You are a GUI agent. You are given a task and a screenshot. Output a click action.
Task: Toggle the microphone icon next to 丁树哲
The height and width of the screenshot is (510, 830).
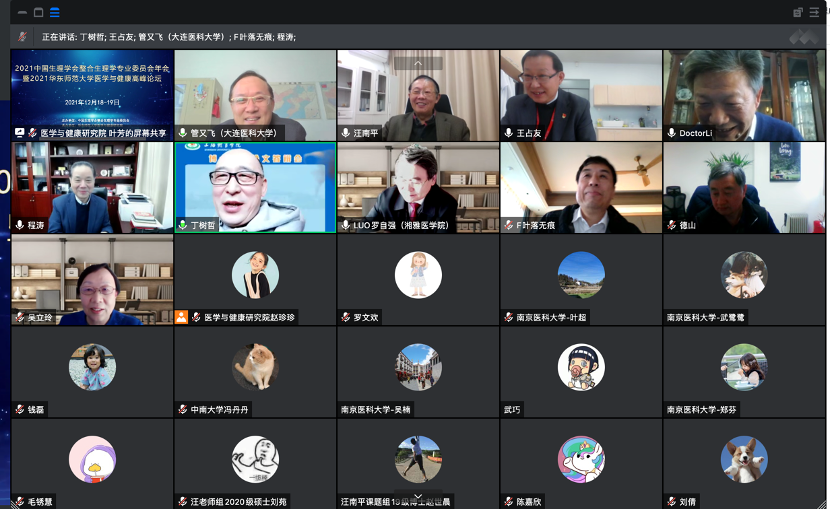(x=182, y=225)
